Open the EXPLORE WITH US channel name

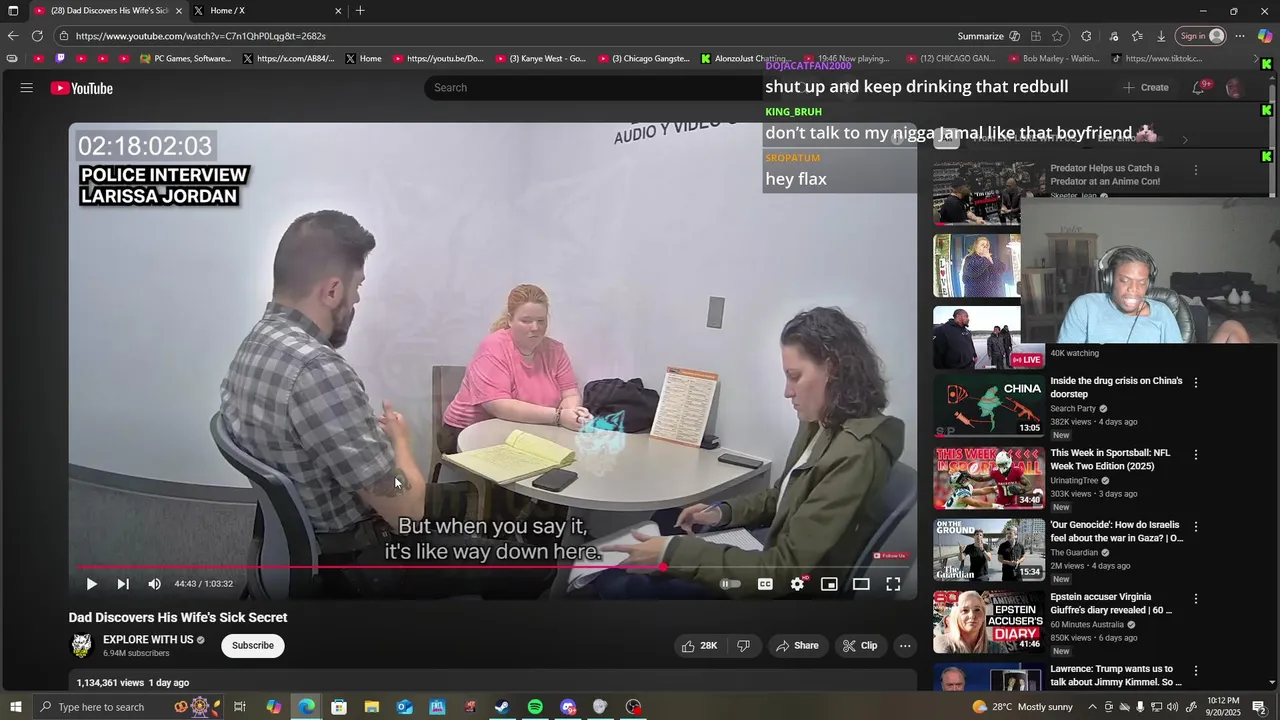coord(148,640)
